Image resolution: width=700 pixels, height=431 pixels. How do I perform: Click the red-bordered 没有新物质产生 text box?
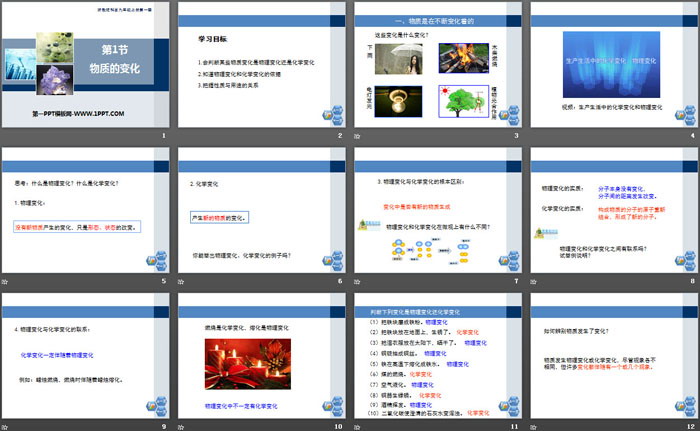pos(76,228)
